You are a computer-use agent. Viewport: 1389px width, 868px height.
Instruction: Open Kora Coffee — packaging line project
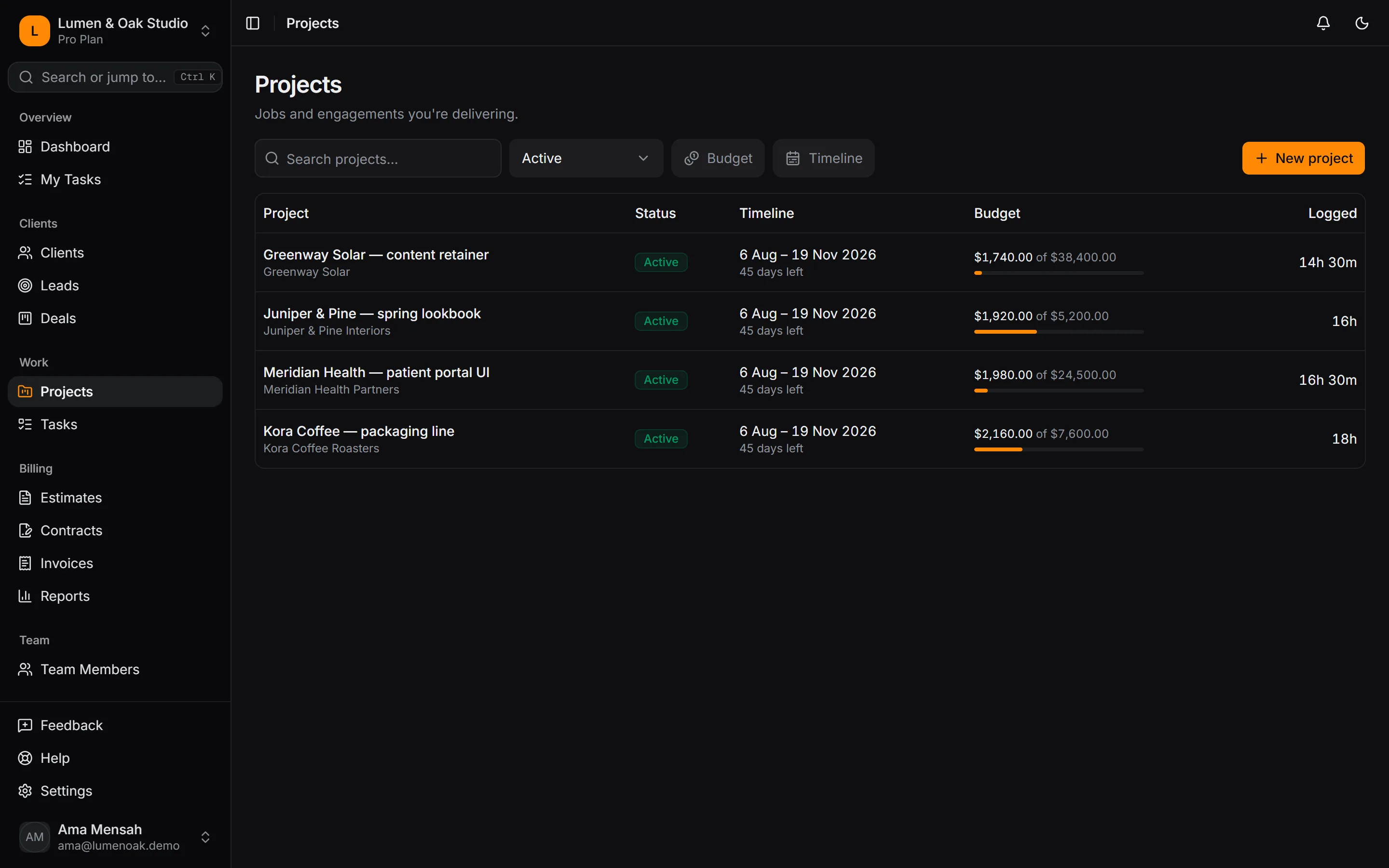point(359,431)
